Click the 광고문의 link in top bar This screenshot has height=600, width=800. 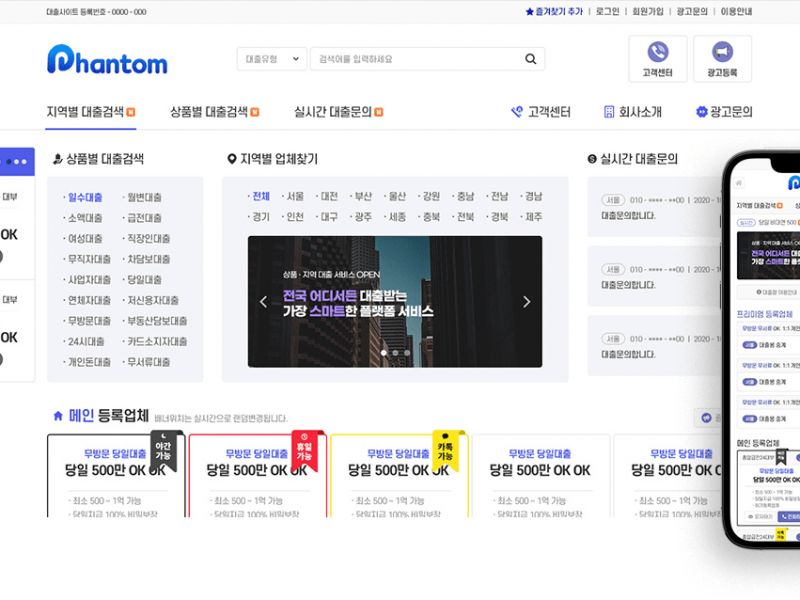tap(692, 12)
